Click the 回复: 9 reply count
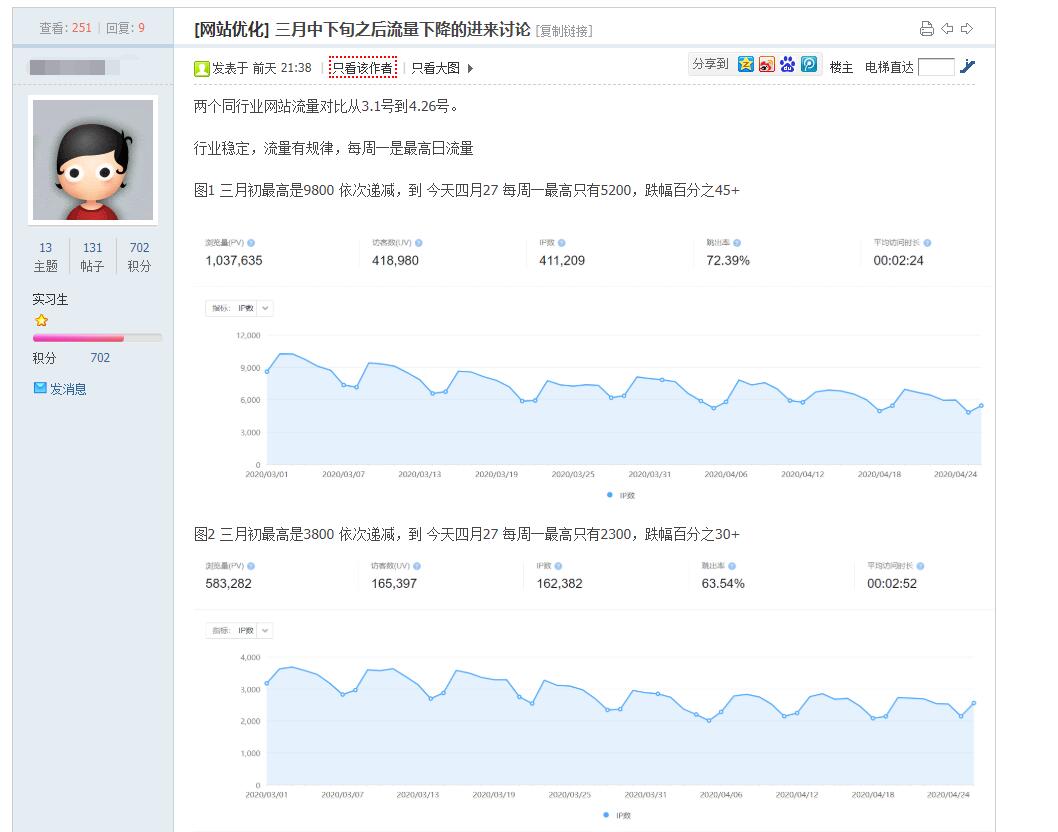Viewport: 1058px width, 832px height. coord(126,28)
